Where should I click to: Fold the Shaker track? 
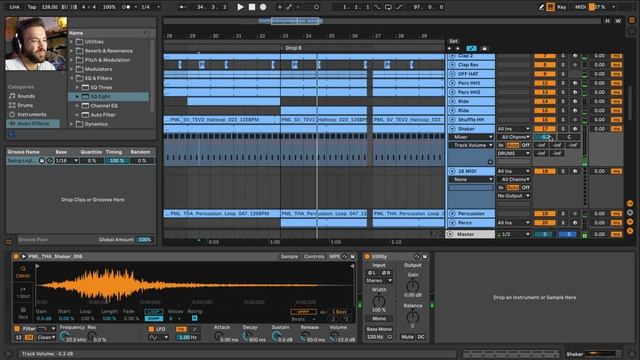tap(452, 129)
